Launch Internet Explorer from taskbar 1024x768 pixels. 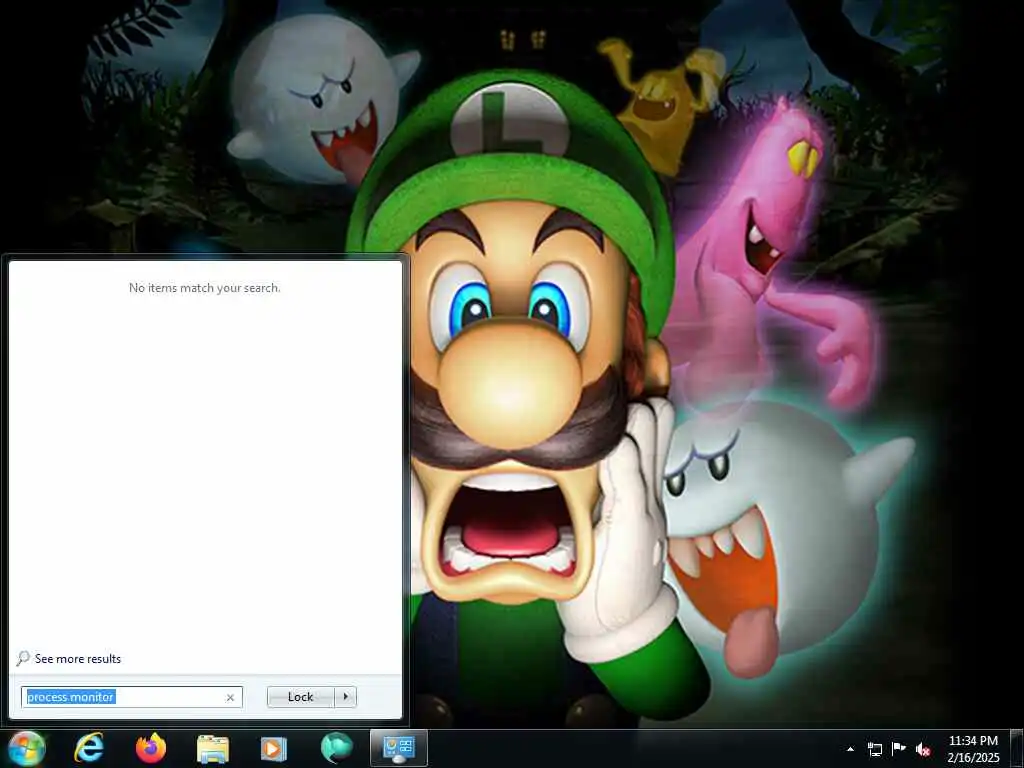tap(89, 748)
